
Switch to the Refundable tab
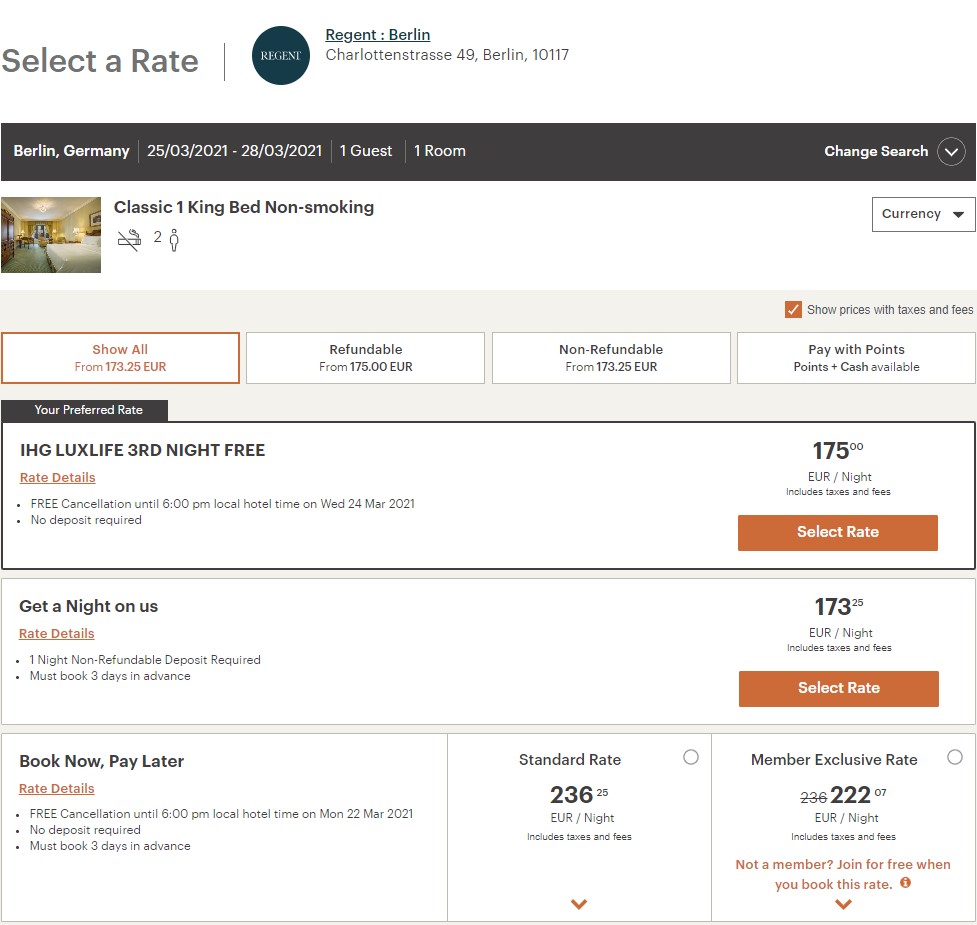tap(365, 358)
